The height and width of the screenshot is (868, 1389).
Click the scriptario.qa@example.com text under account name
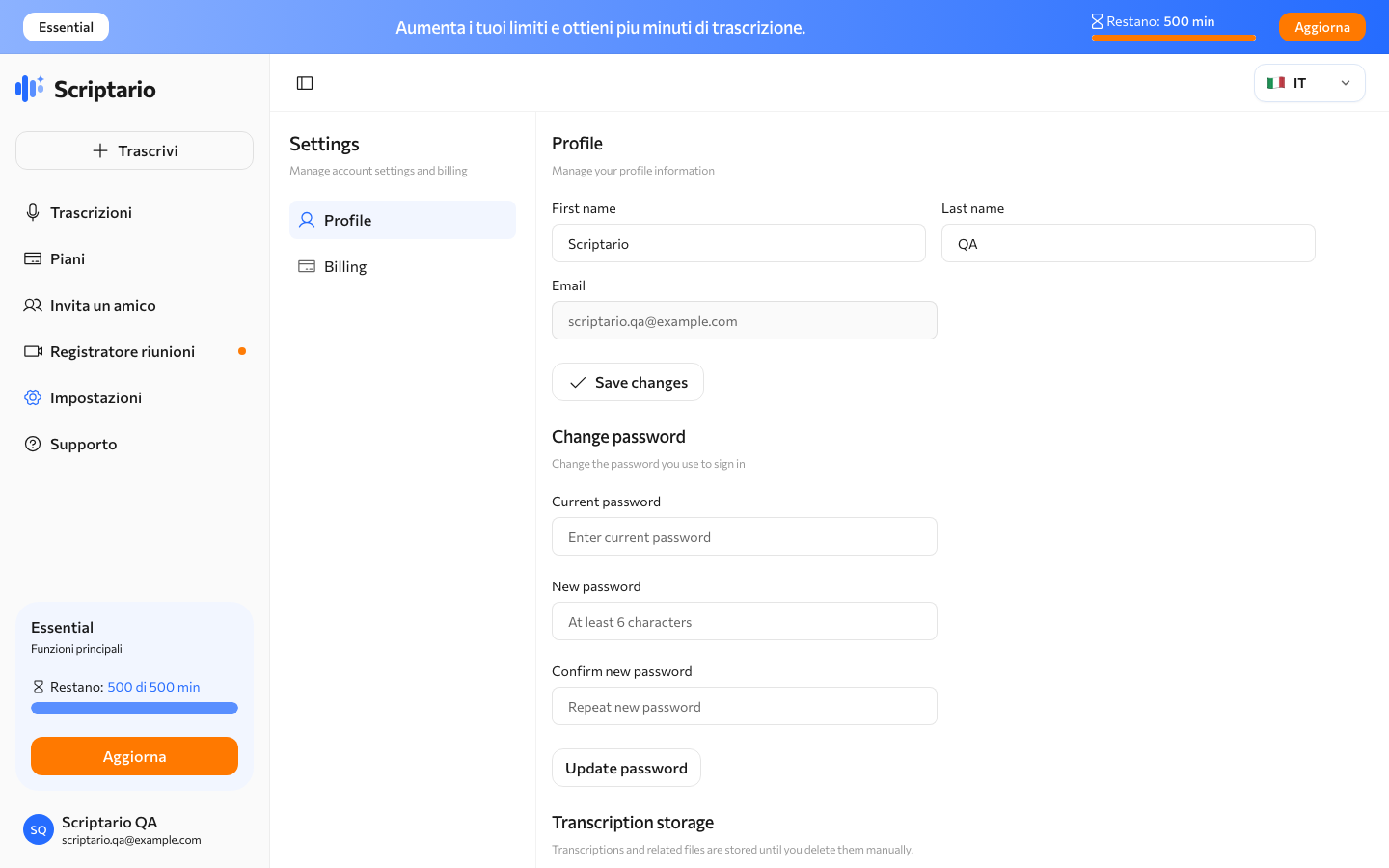(131, 840)
